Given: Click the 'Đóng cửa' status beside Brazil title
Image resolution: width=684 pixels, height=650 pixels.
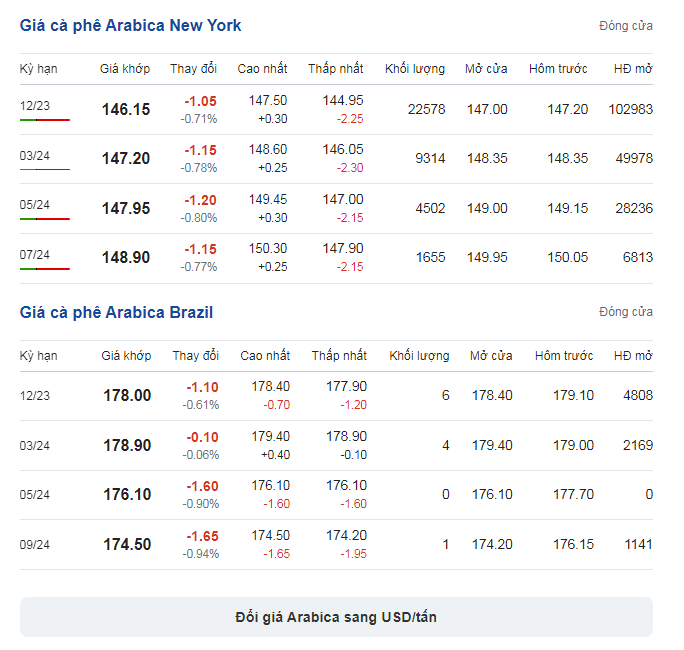Looking at the screenshot, I should click(x=626, y=312).
